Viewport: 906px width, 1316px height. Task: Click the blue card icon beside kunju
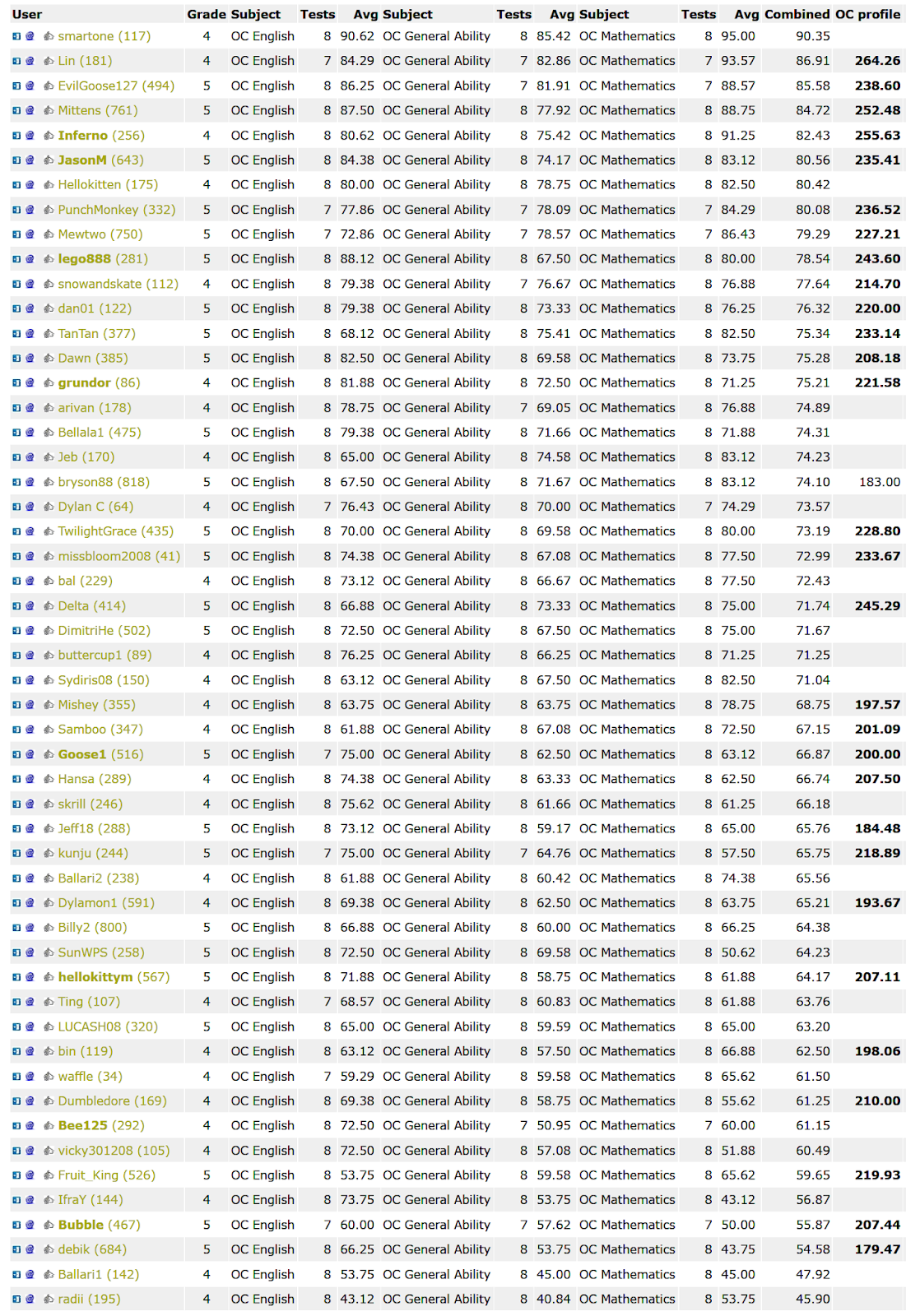pyautogui.click(x=16, y=854)
